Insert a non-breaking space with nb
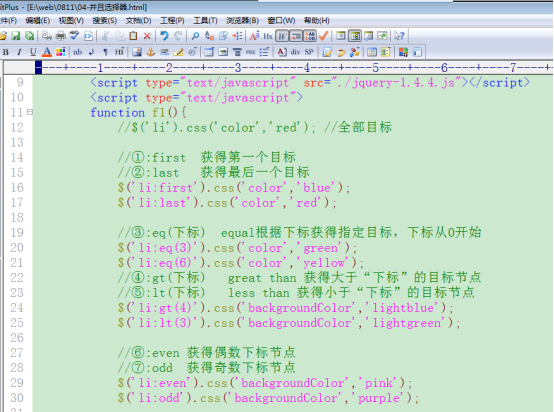Viewport: 554px width, 412px height. coord(77,52)
